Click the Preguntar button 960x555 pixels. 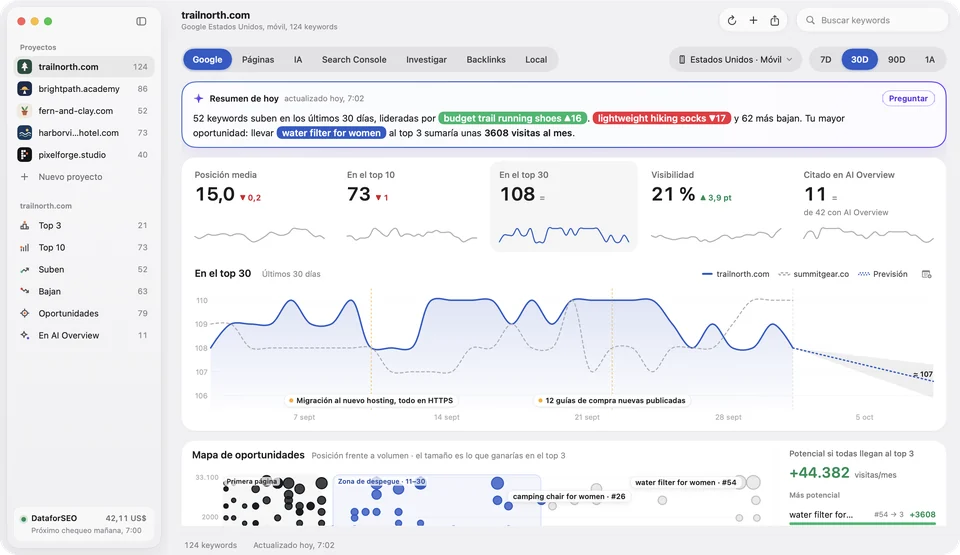[908, 99]
